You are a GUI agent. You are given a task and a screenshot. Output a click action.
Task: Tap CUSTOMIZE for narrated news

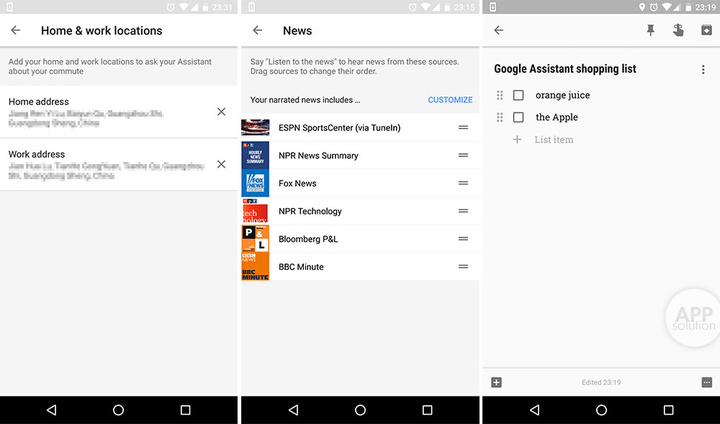[450, 100]
